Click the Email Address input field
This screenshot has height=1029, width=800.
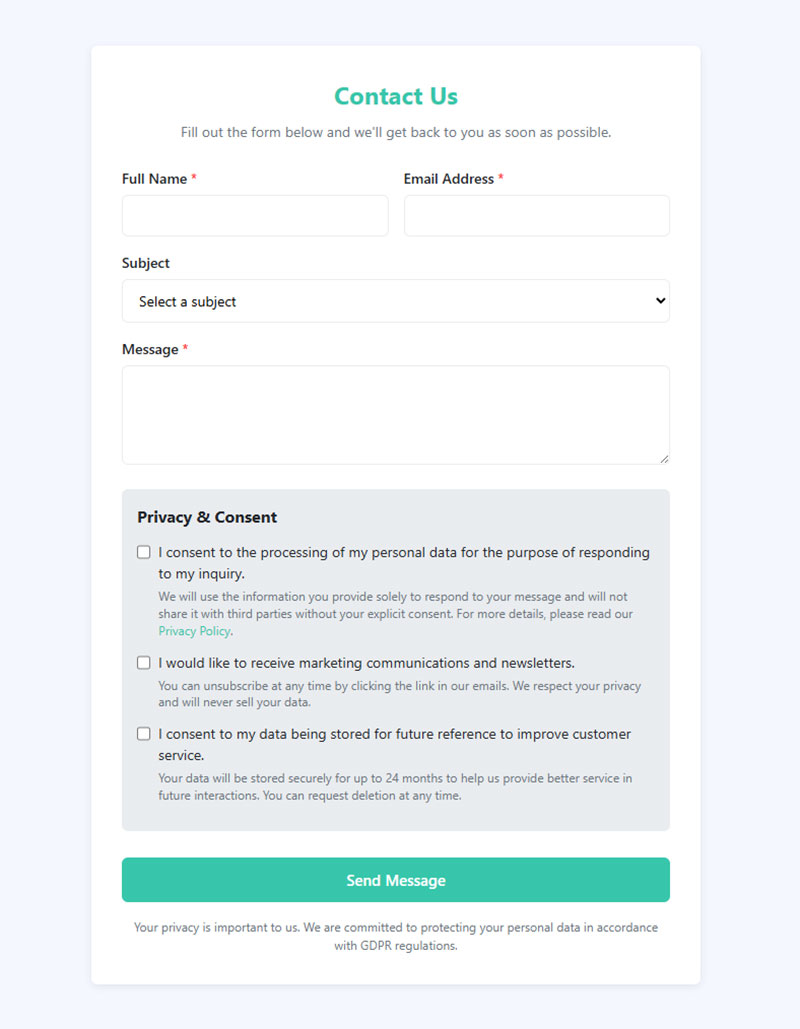(x=537, y=215)
